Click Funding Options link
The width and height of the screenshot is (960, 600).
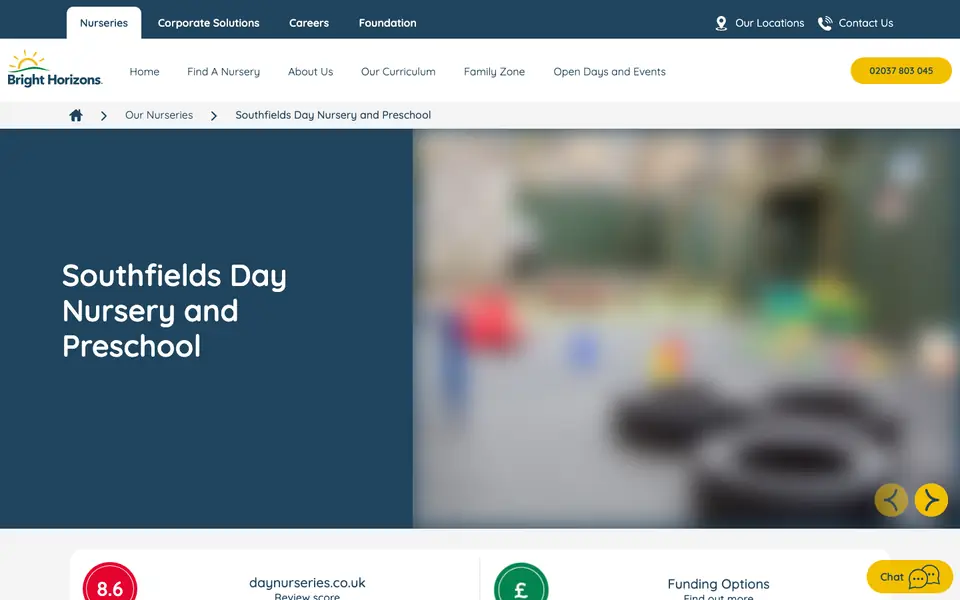[718, 584]
